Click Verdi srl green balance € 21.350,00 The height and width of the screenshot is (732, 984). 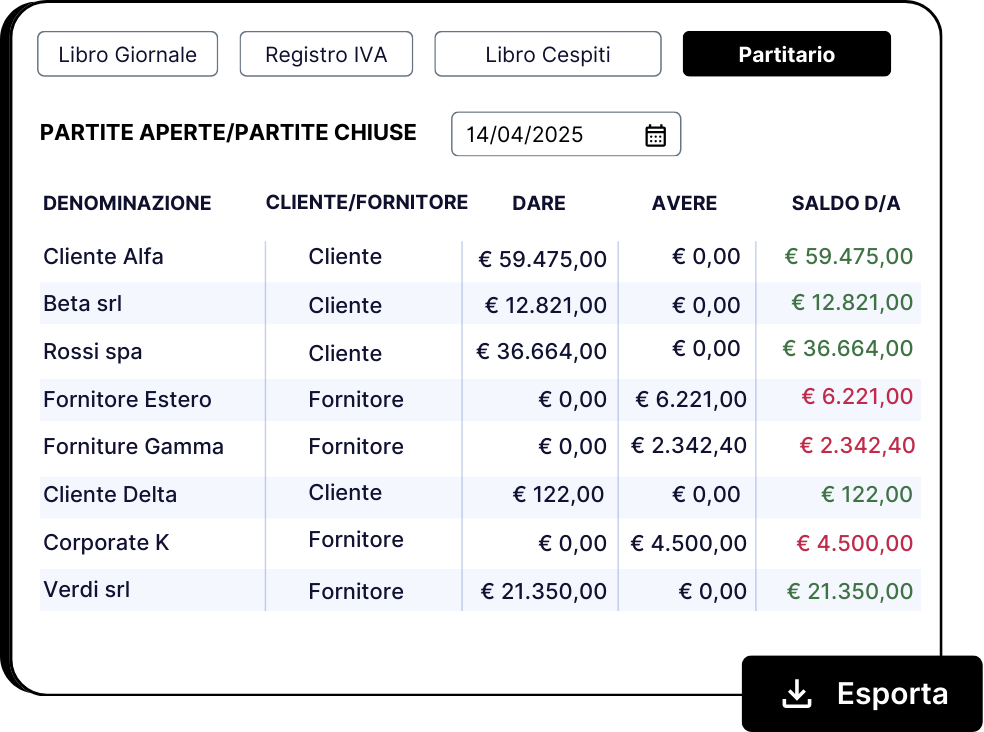pos(850,591)
